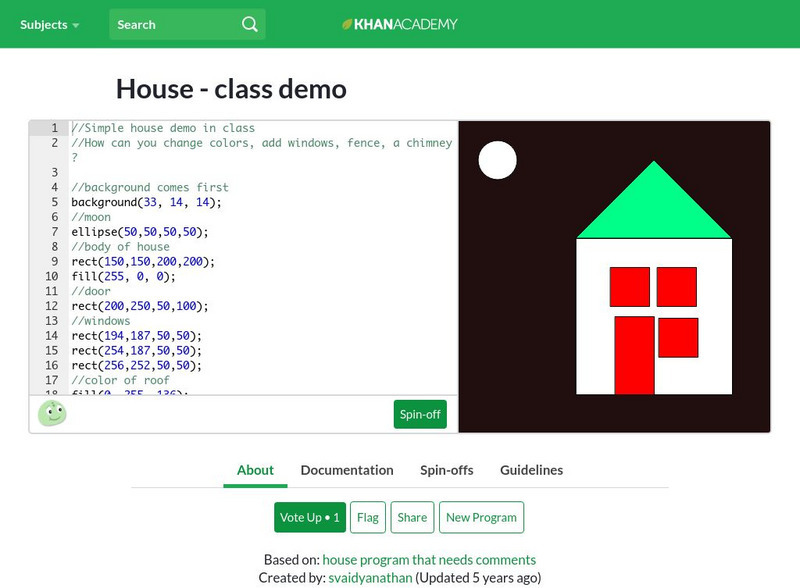Viewport: 800px width, 588px height.
Task: Start a New Program
Action: coord(481,518)
